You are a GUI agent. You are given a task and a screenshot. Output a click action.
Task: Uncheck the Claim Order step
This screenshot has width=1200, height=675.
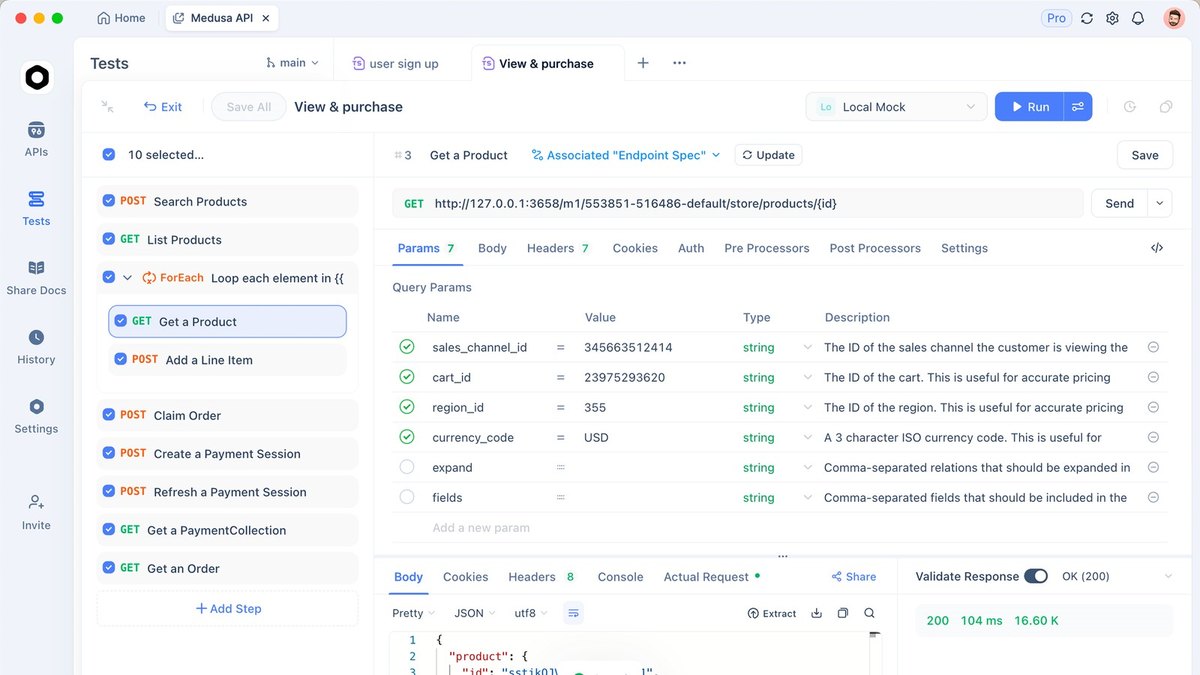(109, 415)
